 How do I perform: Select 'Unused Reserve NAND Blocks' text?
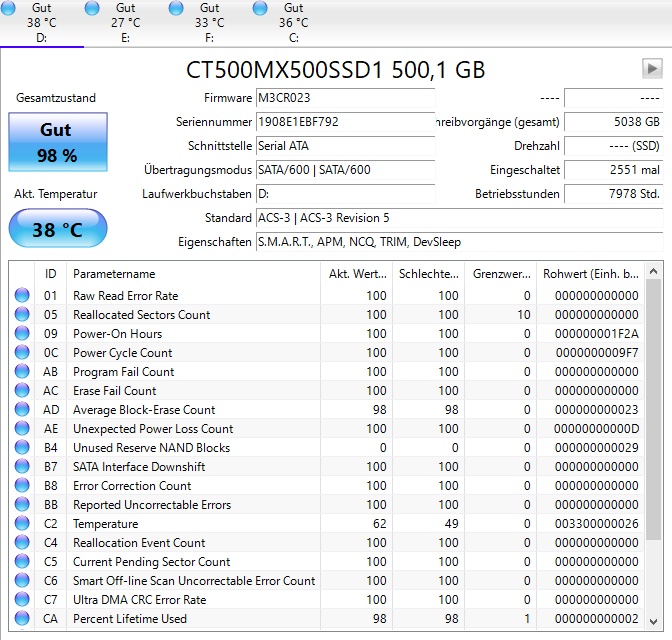point(151,448)
